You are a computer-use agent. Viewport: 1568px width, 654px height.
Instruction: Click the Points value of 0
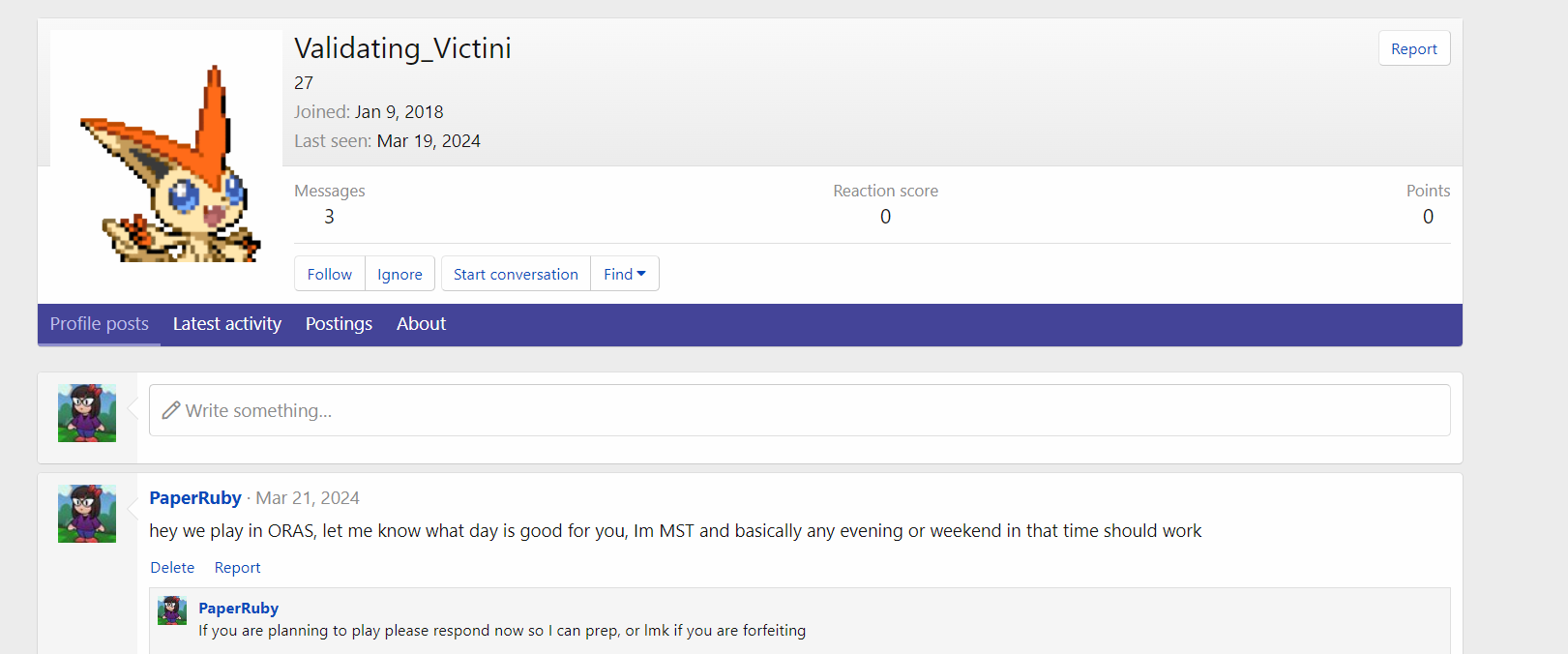[x=1428, y=217]
